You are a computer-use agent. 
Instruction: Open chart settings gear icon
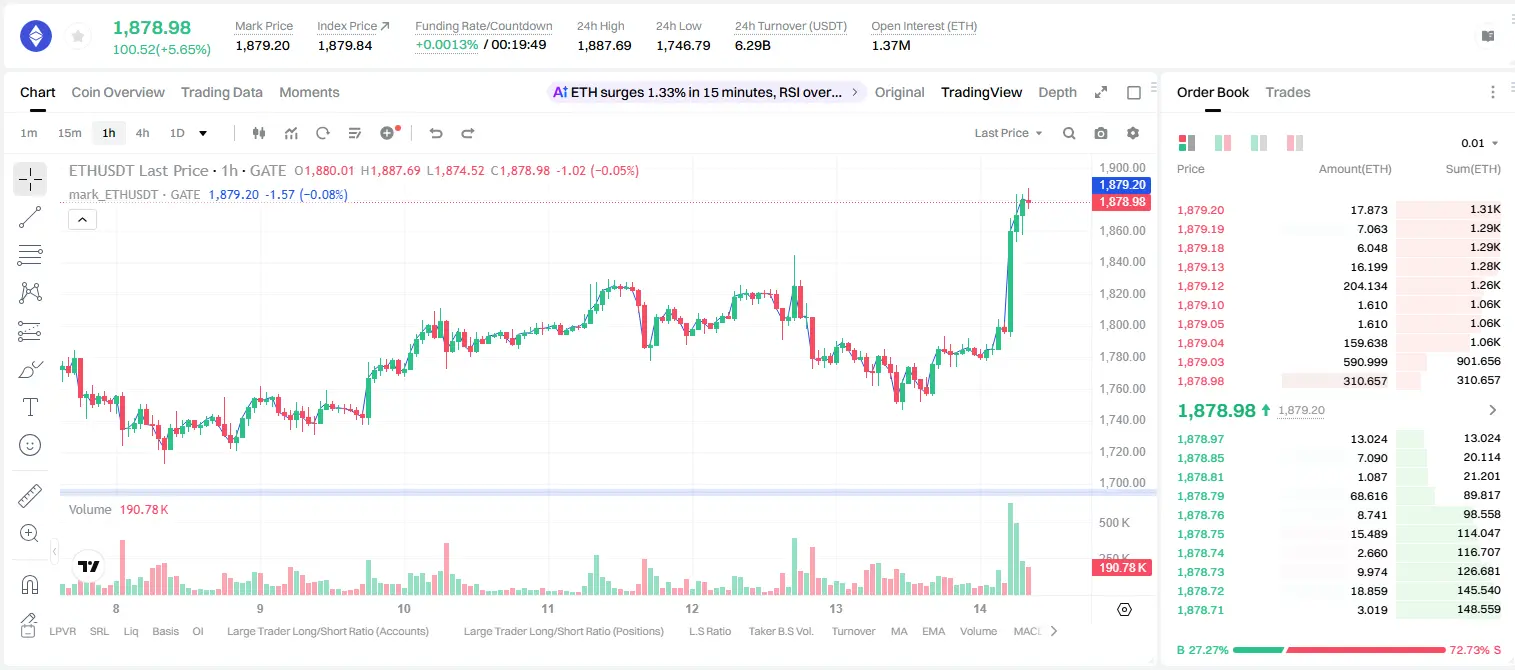coord(1133,133)
